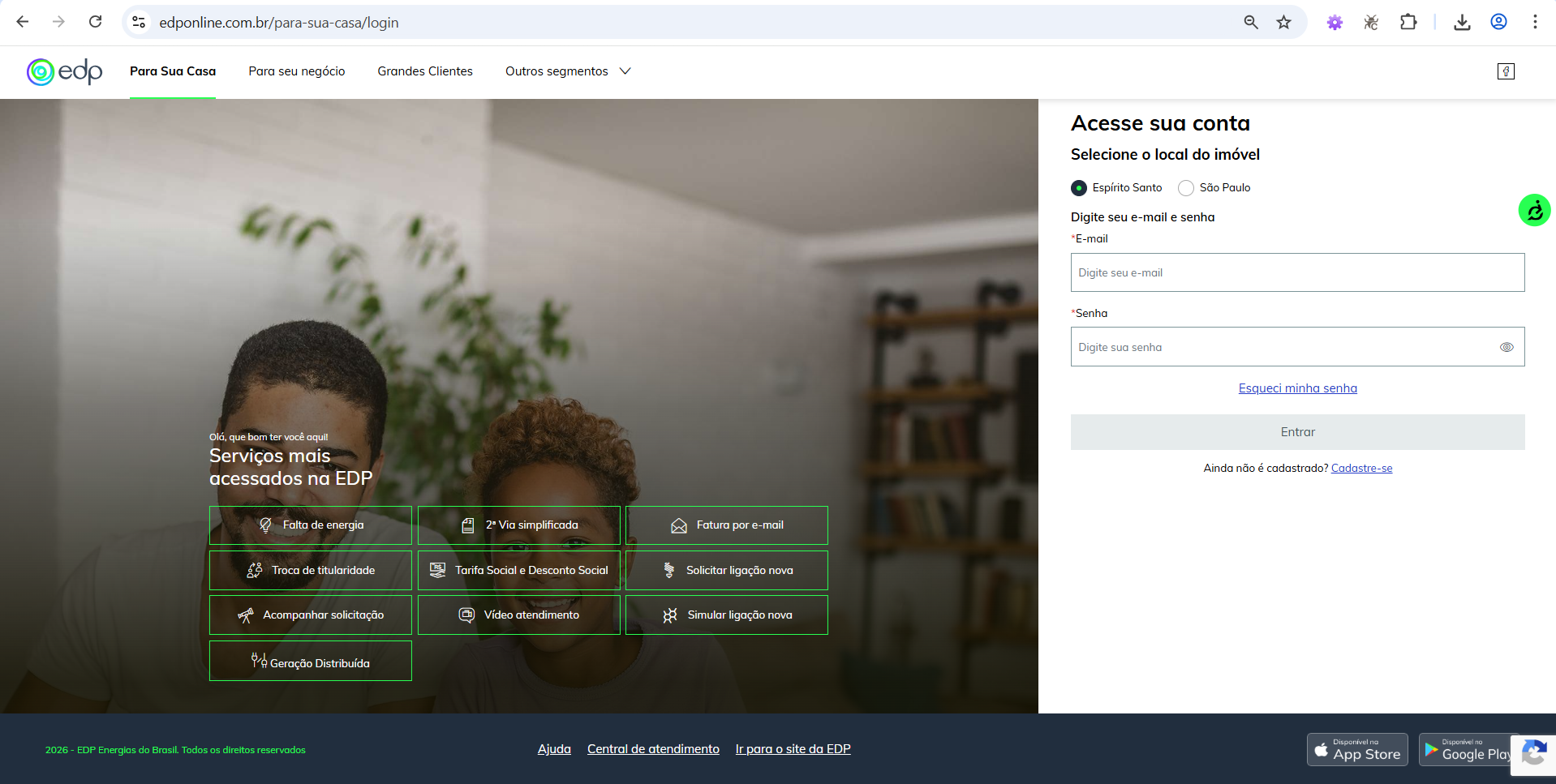
Task: Open the green accessibility icon
Action: (1533, 211)
